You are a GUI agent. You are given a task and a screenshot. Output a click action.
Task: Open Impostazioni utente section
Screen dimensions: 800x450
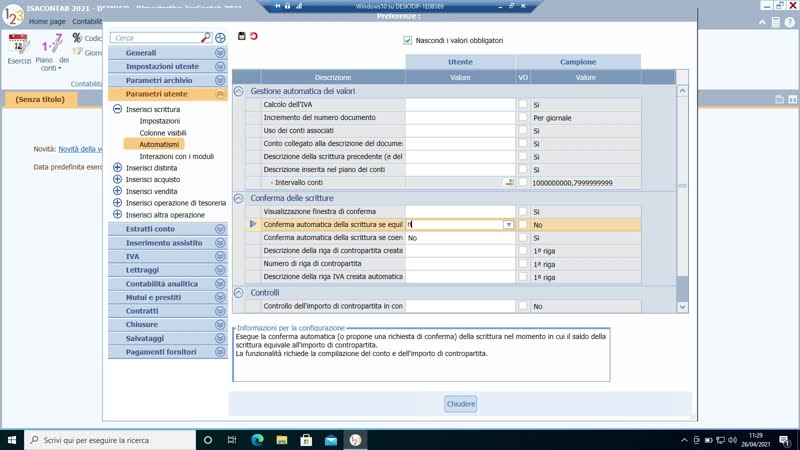pyautogui.click(x=168, y=66)
